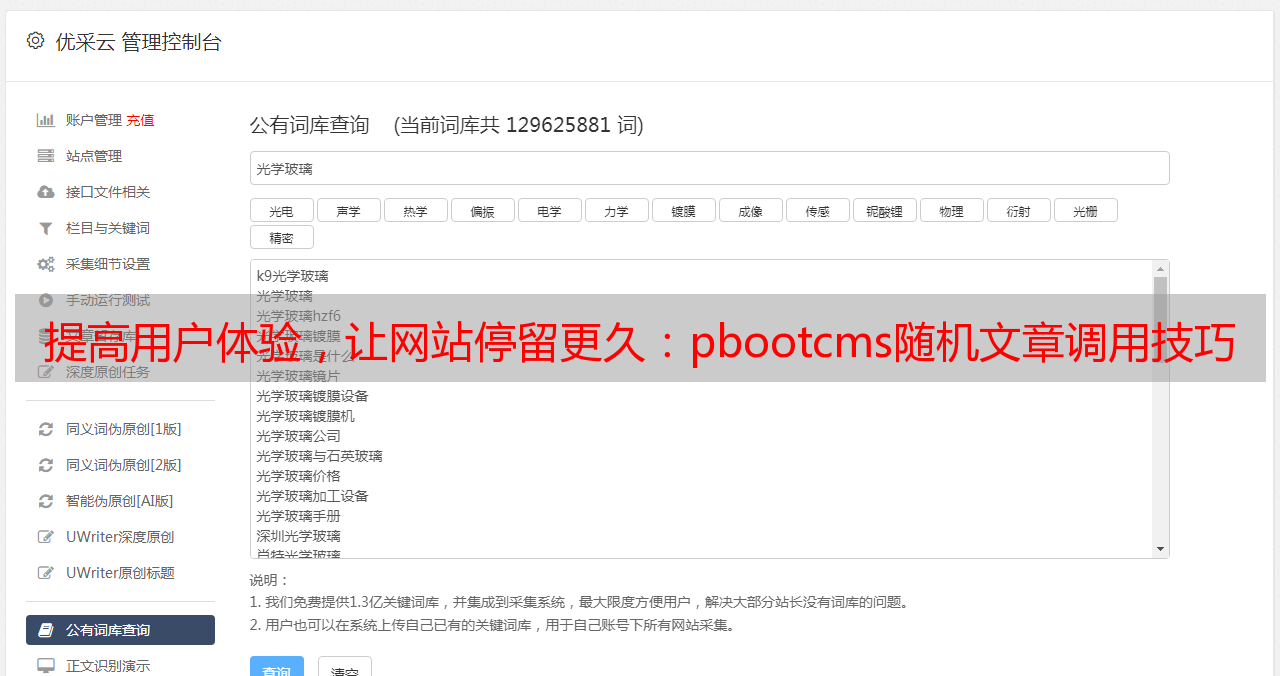This screenshot has height=676, width=1280.
Task: Open the filter icon for 栏目与关键词
Action: pyautogui.click(x=46, y=228)
